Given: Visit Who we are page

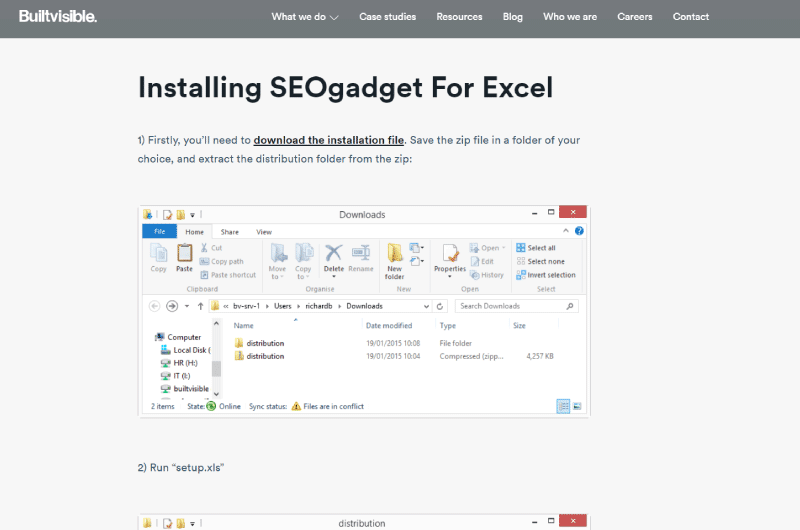Looking at the screenshot, I should pyautogui.click(x=570, y=17).
